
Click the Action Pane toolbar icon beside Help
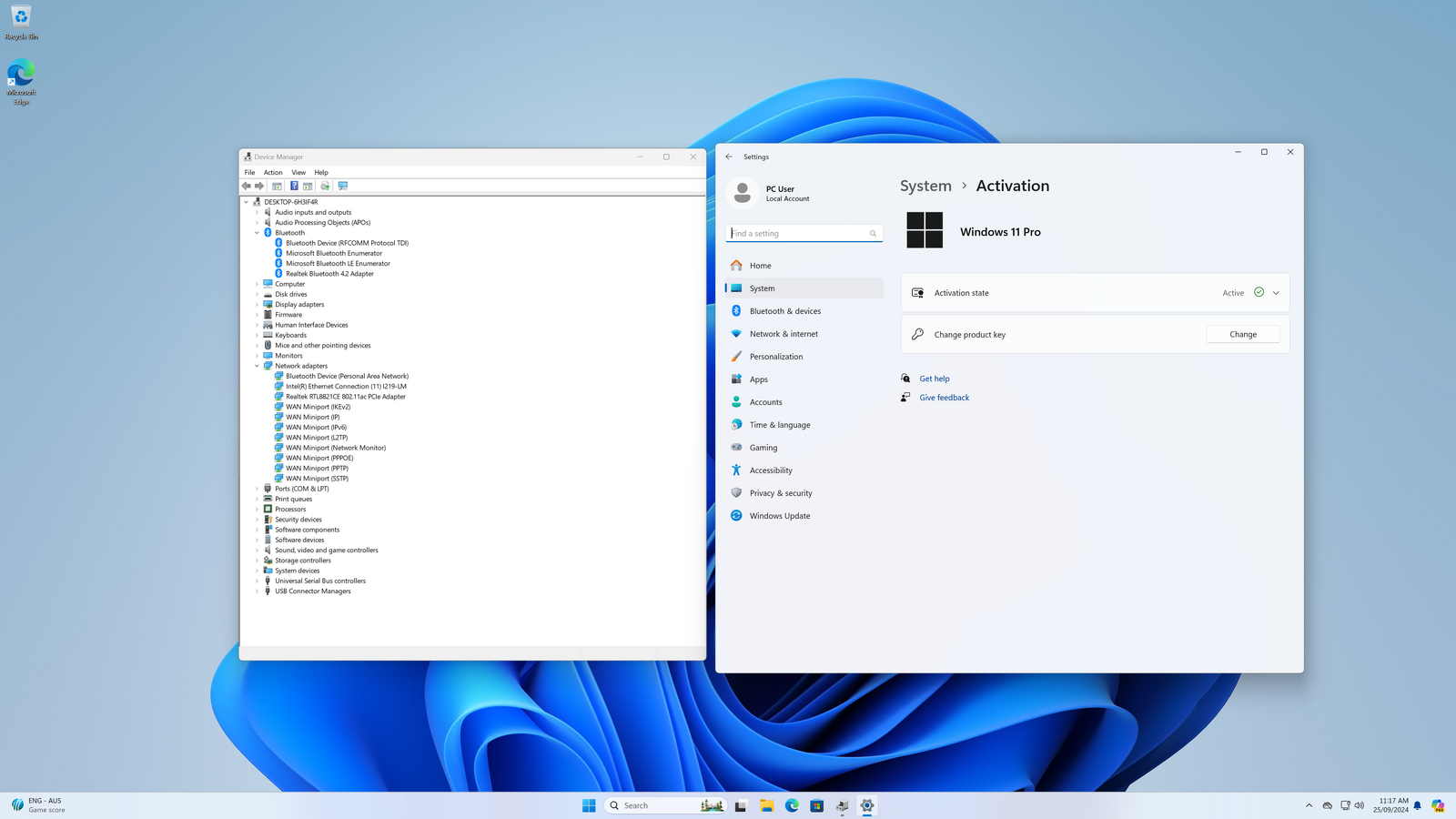pos(308,186)
